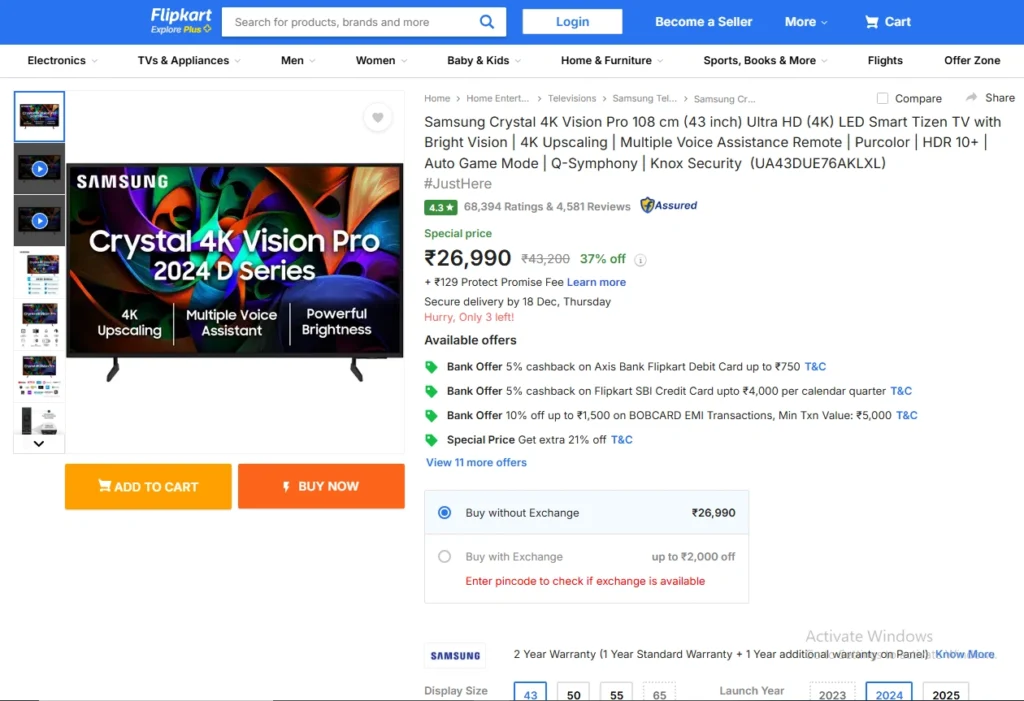Open View 11 more offers link
The image size is (1024, 701).
point(476,463)
